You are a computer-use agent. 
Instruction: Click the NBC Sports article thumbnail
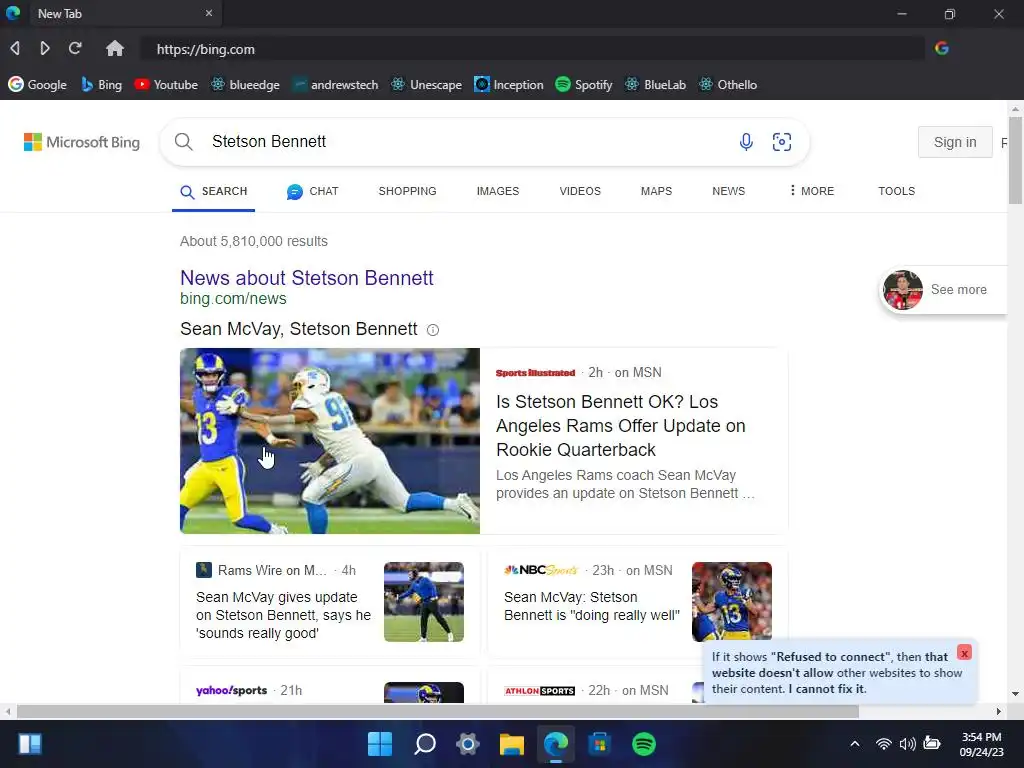click(731, 601)
